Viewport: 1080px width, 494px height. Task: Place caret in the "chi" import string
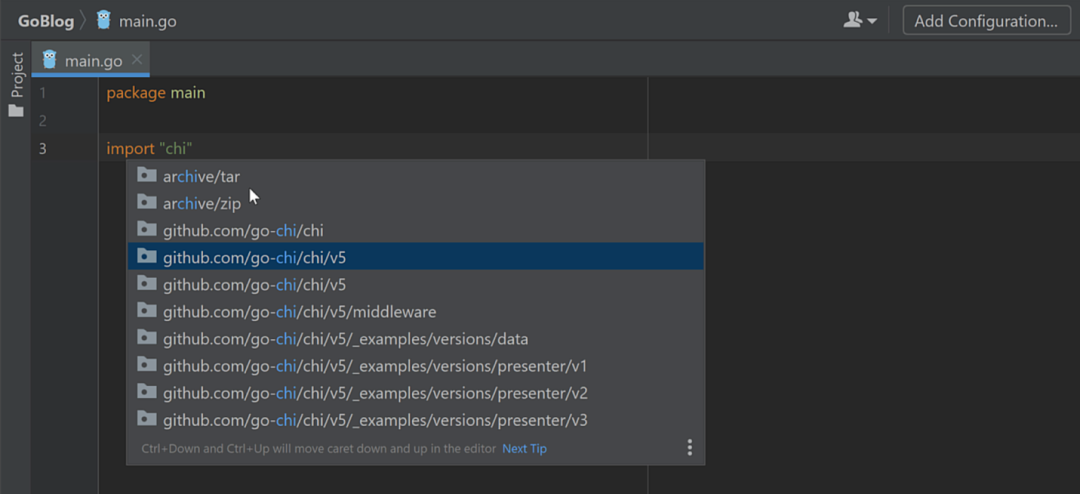click(x=176, y=148)
